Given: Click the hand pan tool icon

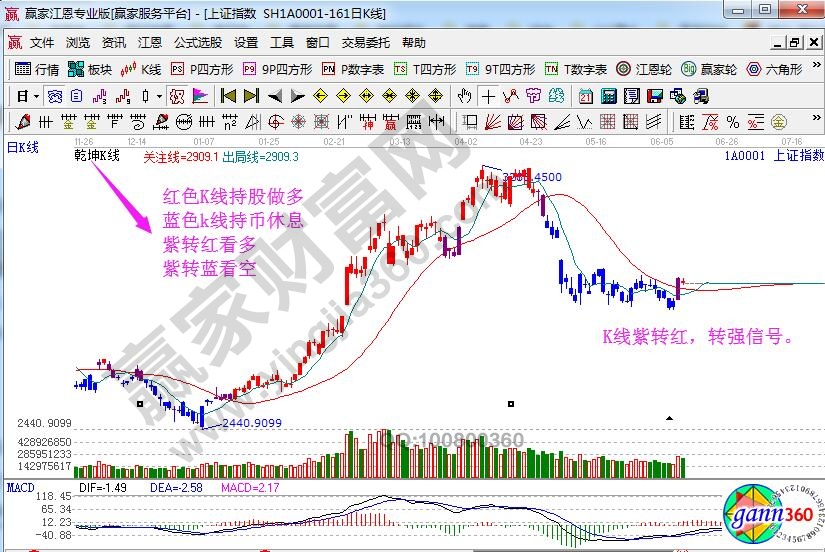Looking at the screenshot, I should pyautogui.click(x=464, y=96).
